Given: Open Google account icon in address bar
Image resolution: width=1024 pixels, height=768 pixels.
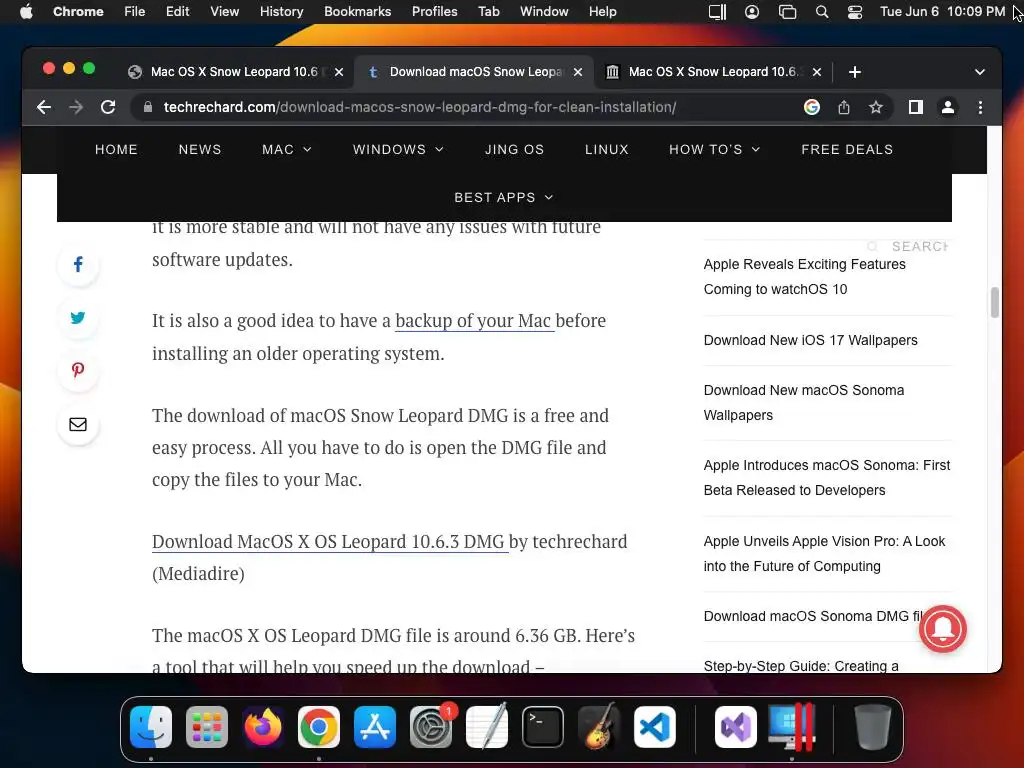Looking at the screenshot, I should pyautogui.click(x=812, y=107).
